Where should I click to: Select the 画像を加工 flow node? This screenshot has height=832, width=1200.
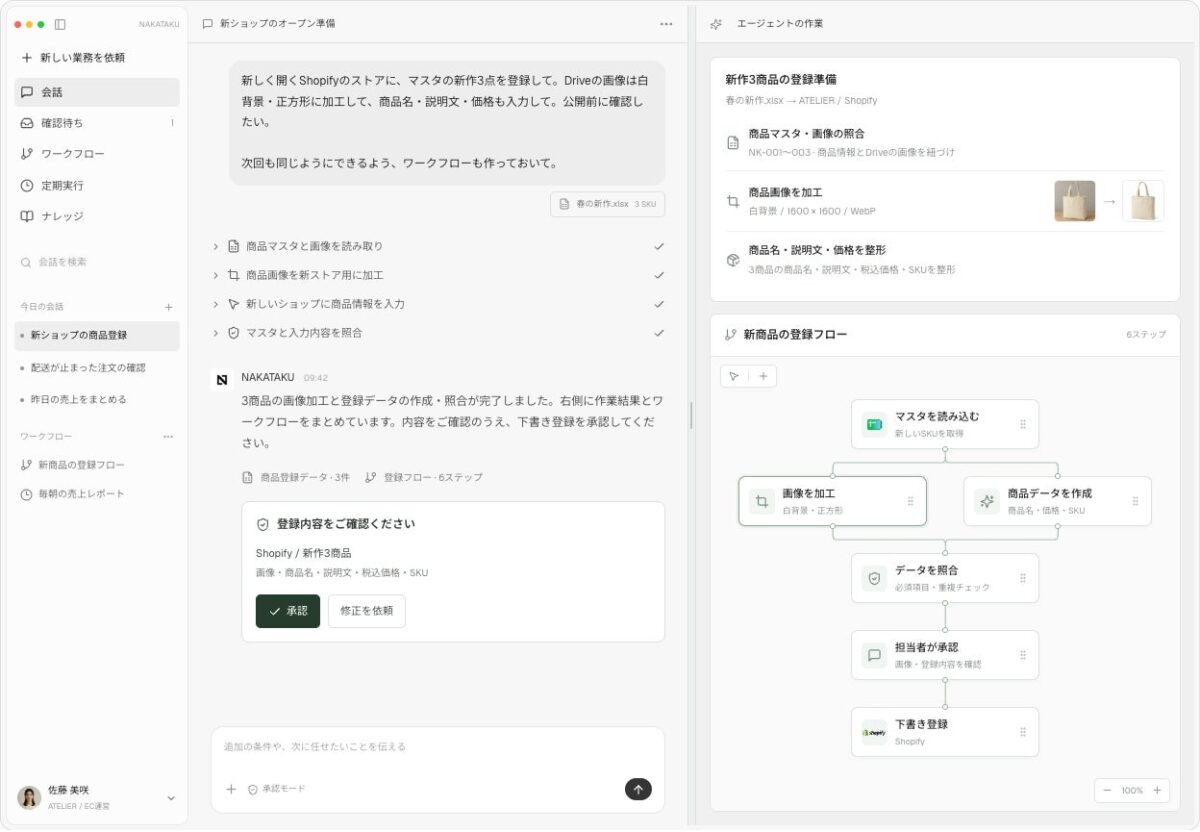click(x=832, y=501)
